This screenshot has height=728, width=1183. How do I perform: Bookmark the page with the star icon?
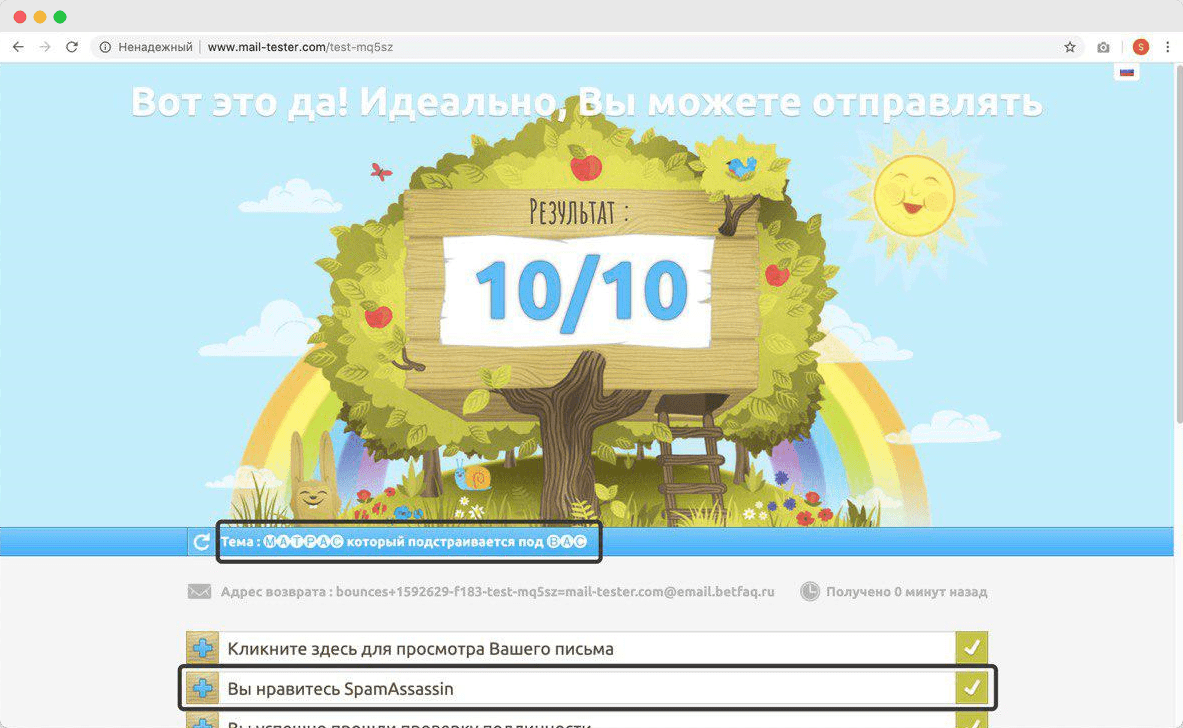1069,47
